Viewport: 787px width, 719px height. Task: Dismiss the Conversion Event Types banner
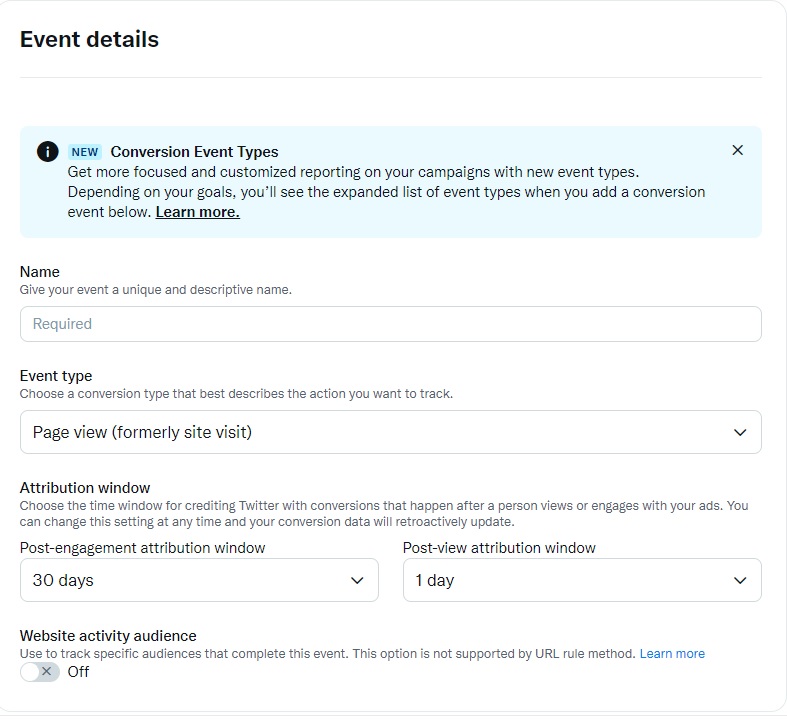pyautogui.click(x=737, y=150)
